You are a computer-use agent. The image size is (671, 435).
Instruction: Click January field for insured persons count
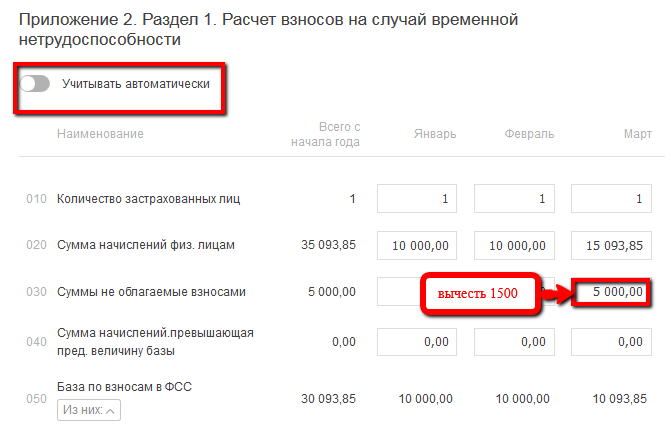[418, 199]
